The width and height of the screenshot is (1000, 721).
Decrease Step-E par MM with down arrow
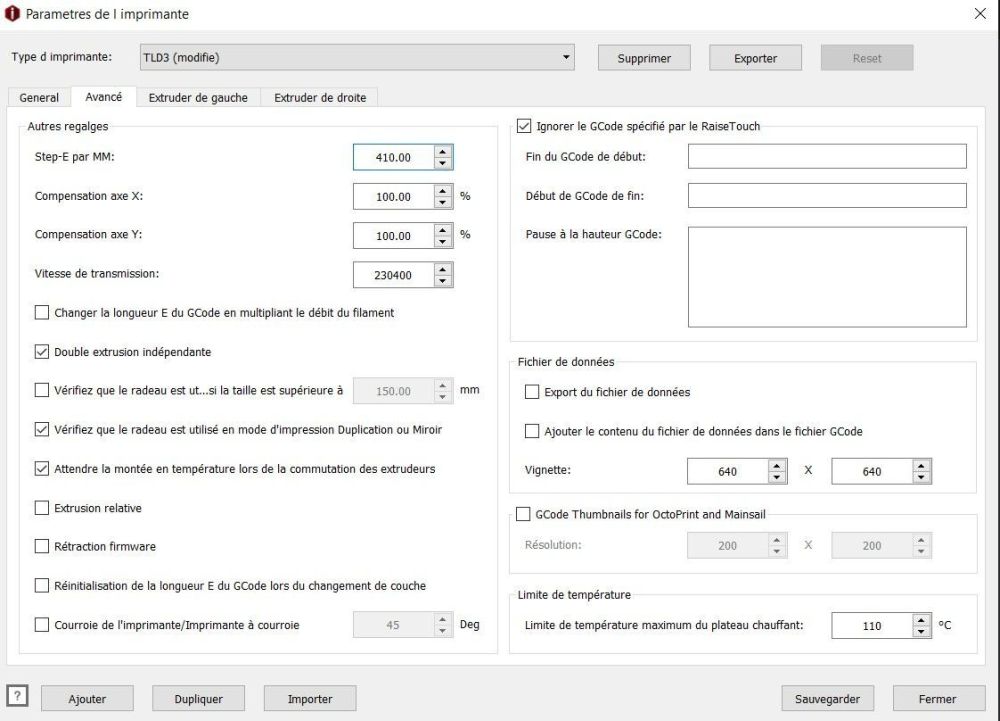coord(443,163)
